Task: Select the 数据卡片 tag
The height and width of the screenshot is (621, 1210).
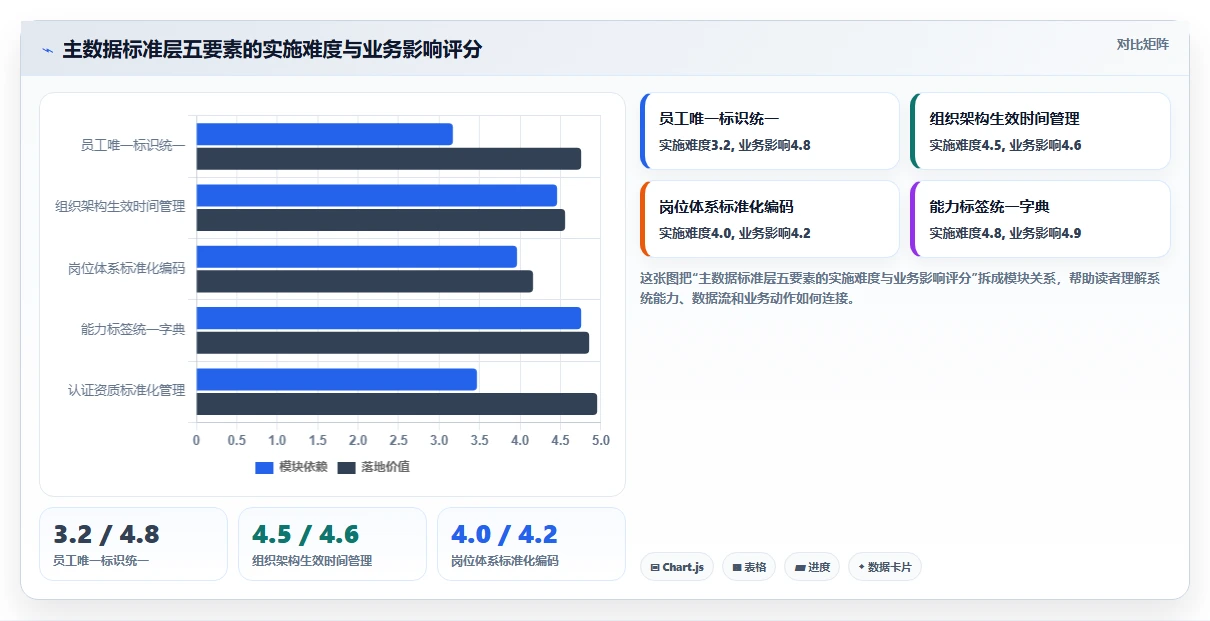Action: [x=884, y=567]
